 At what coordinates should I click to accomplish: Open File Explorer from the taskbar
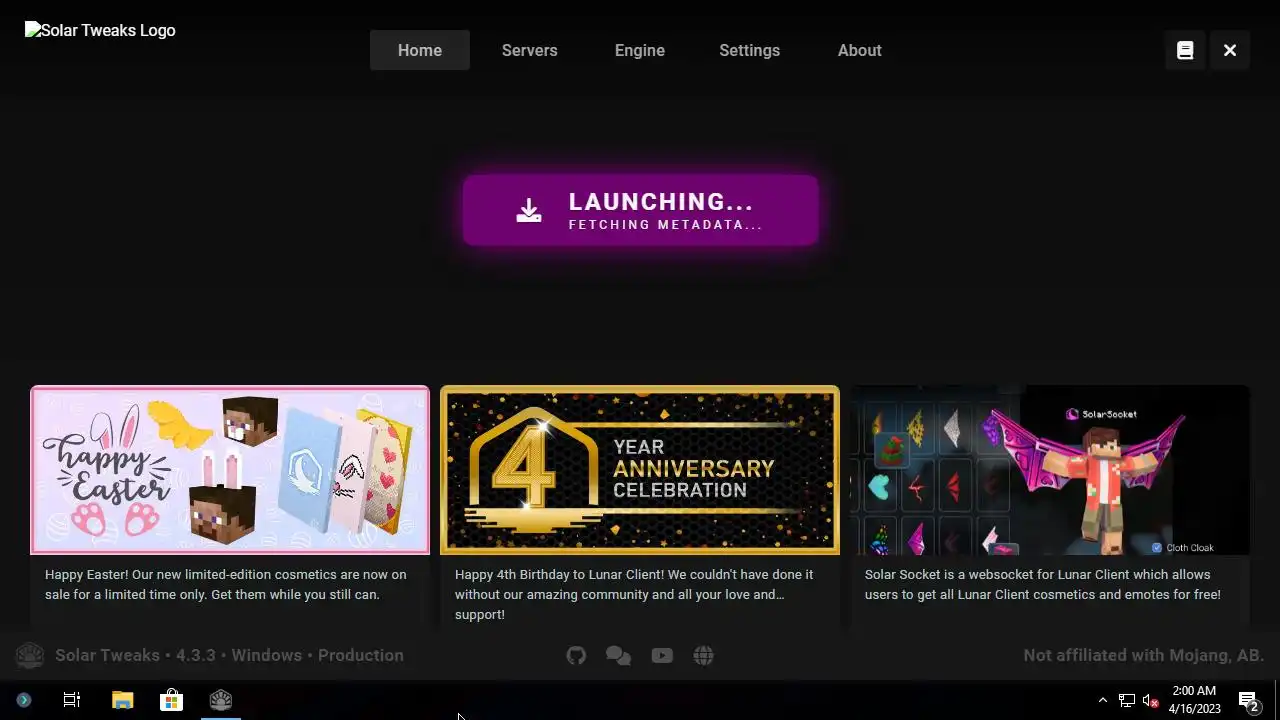tap(122, 700)
